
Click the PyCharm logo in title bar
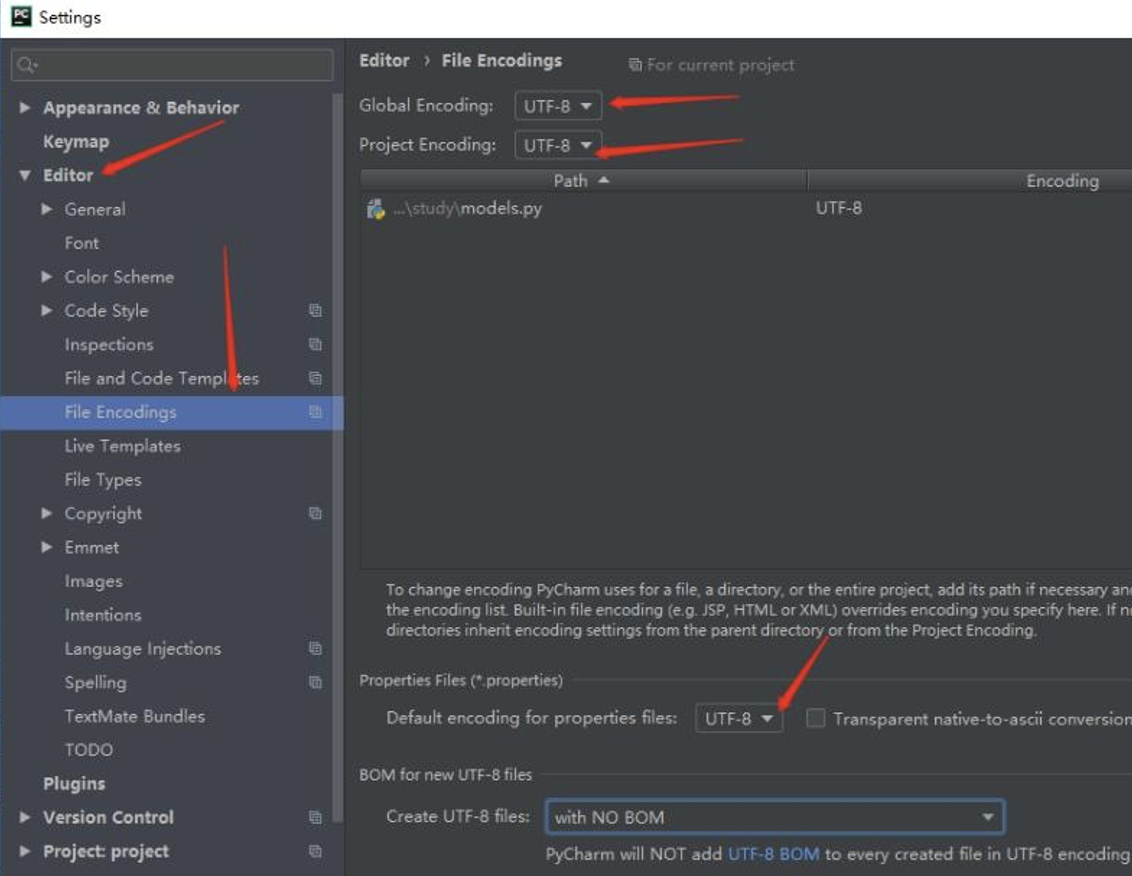[22, 16]
